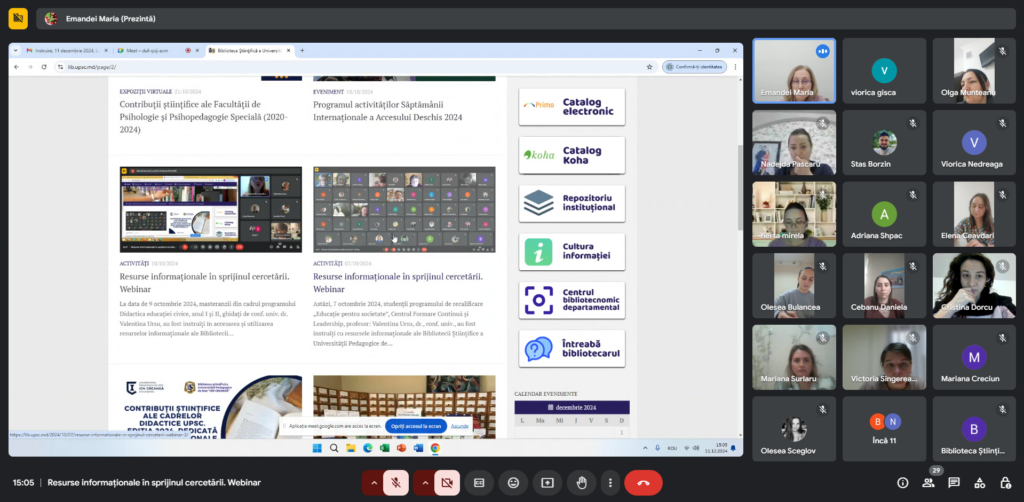1024x502 pixels.
Task: Select Cristina Dorcu's video tile
Action: coord(974,286)
